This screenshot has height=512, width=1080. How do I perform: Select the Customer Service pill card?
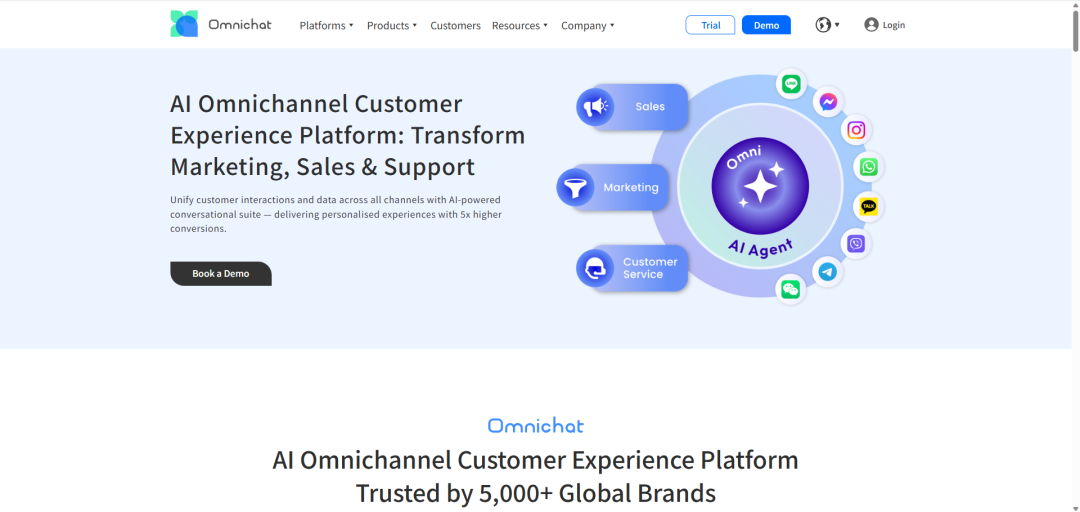pos(632,268)
